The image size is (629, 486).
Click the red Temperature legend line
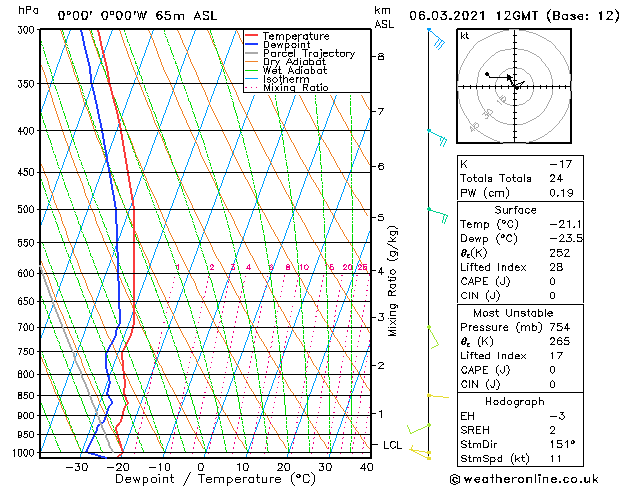point(251,36)
